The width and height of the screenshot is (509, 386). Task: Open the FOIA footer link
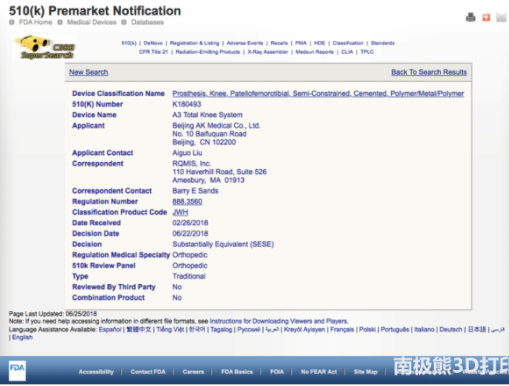pyautogui.click(x=277, y=372)
